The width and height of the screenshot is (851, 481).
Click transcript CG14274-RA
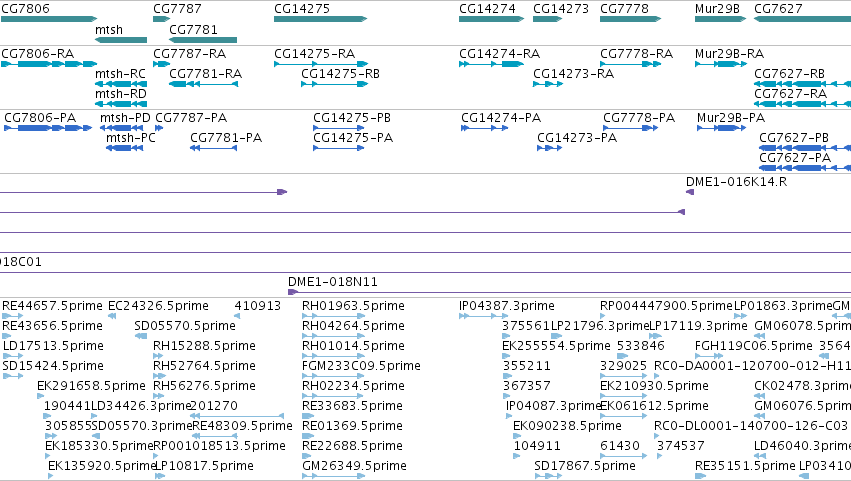pyautogui.click(x=499, y=54)
